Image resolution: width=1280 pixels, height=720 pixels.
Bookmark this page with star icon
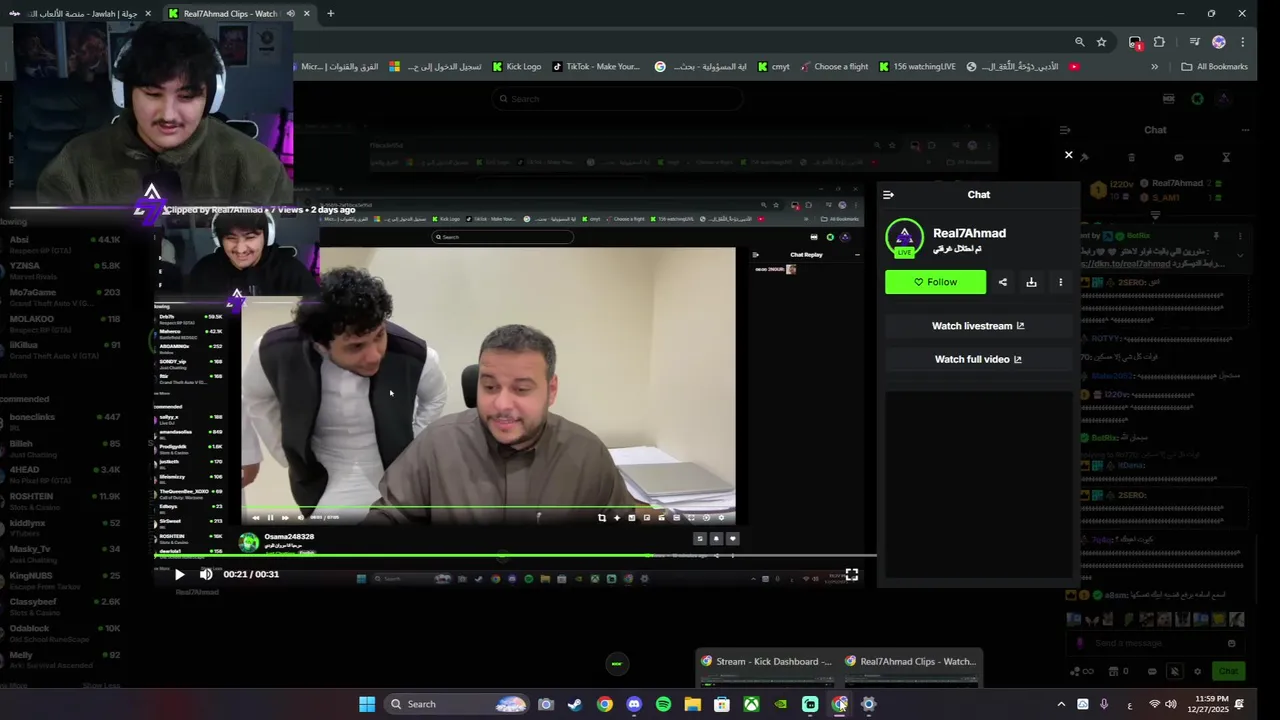pyautogui.click(x=1101, y=42)
